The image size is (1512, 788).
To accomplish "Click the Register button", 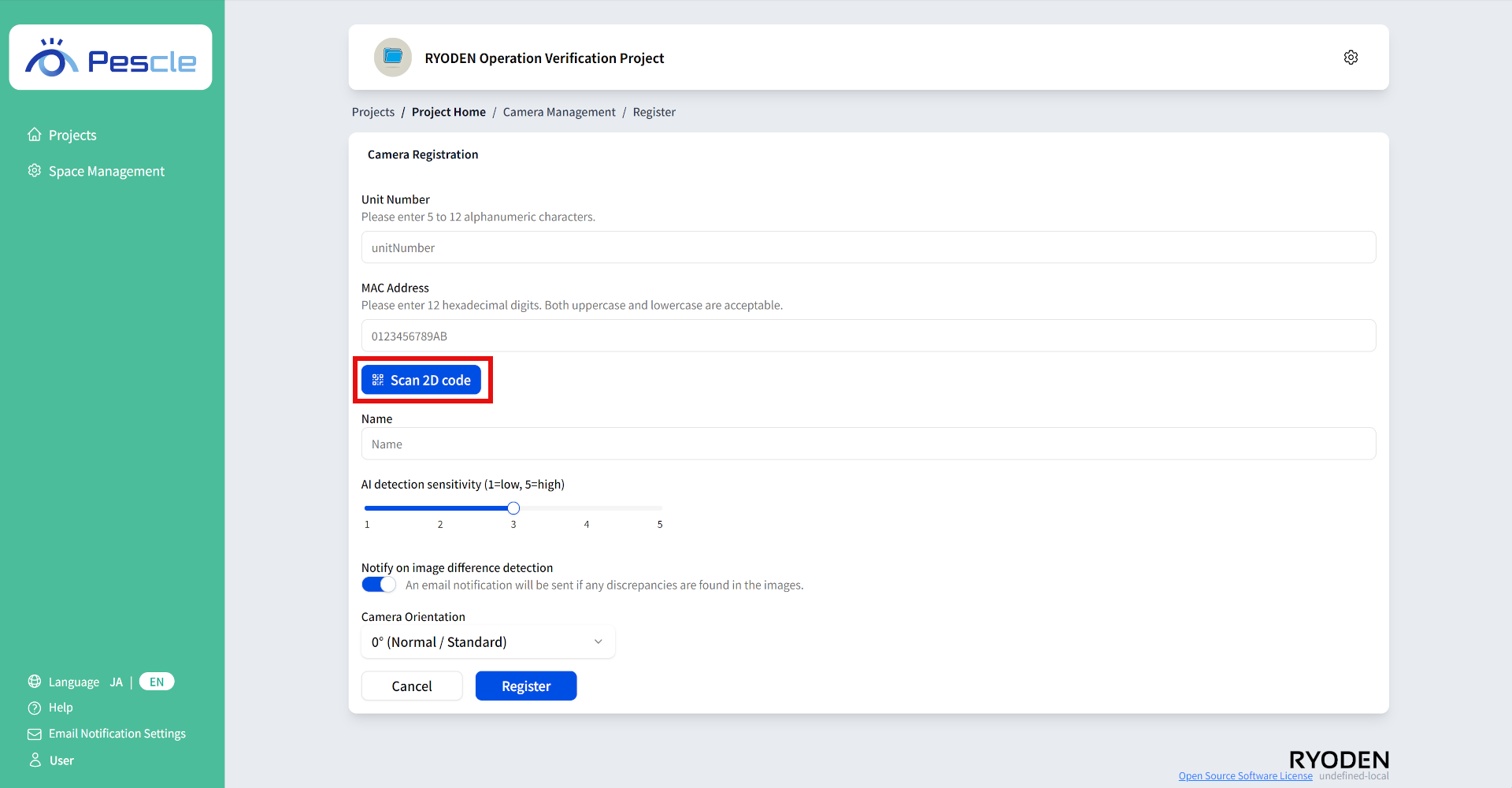I will pos(526,686).
